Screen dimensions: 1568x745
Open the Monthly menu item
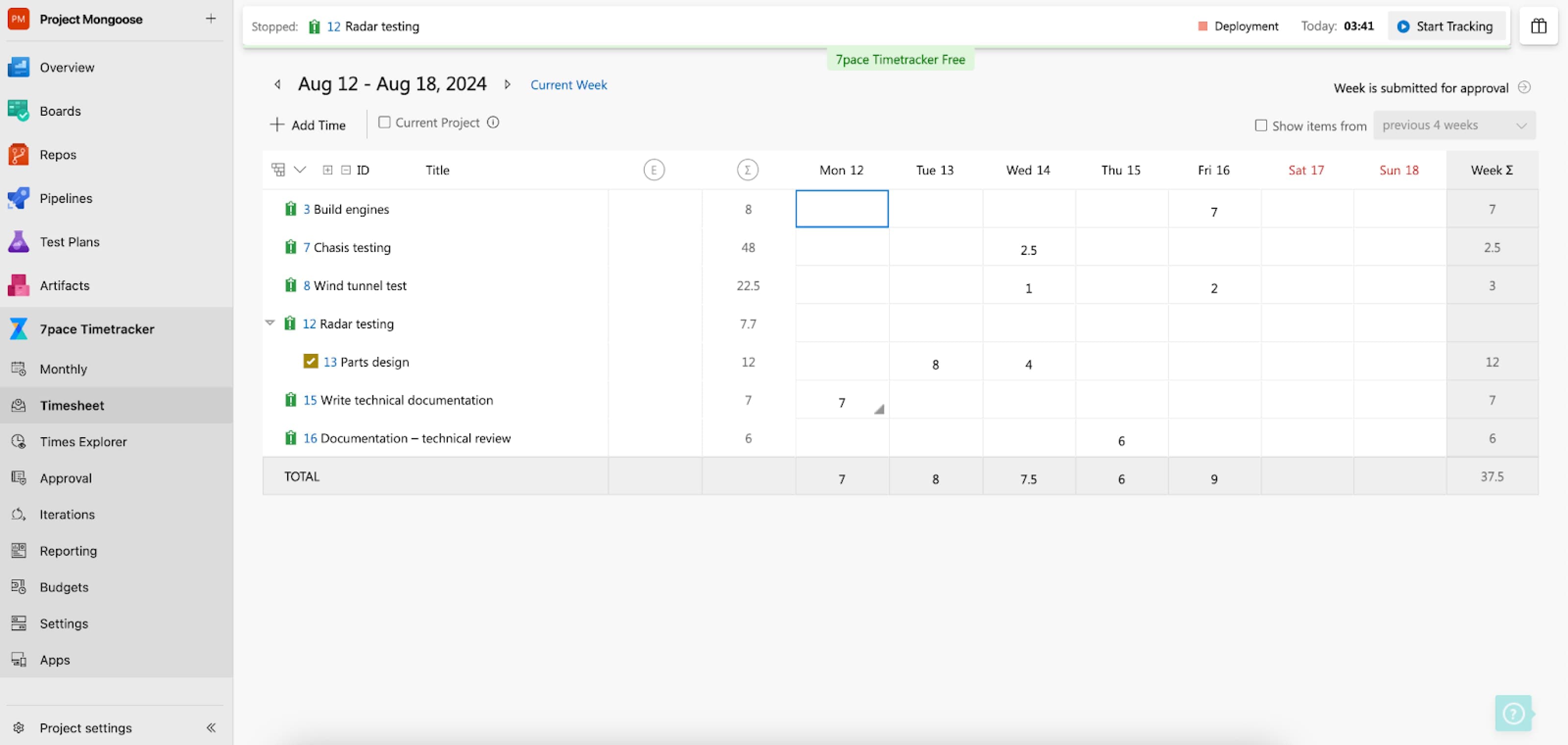click(x=116, y=369)
